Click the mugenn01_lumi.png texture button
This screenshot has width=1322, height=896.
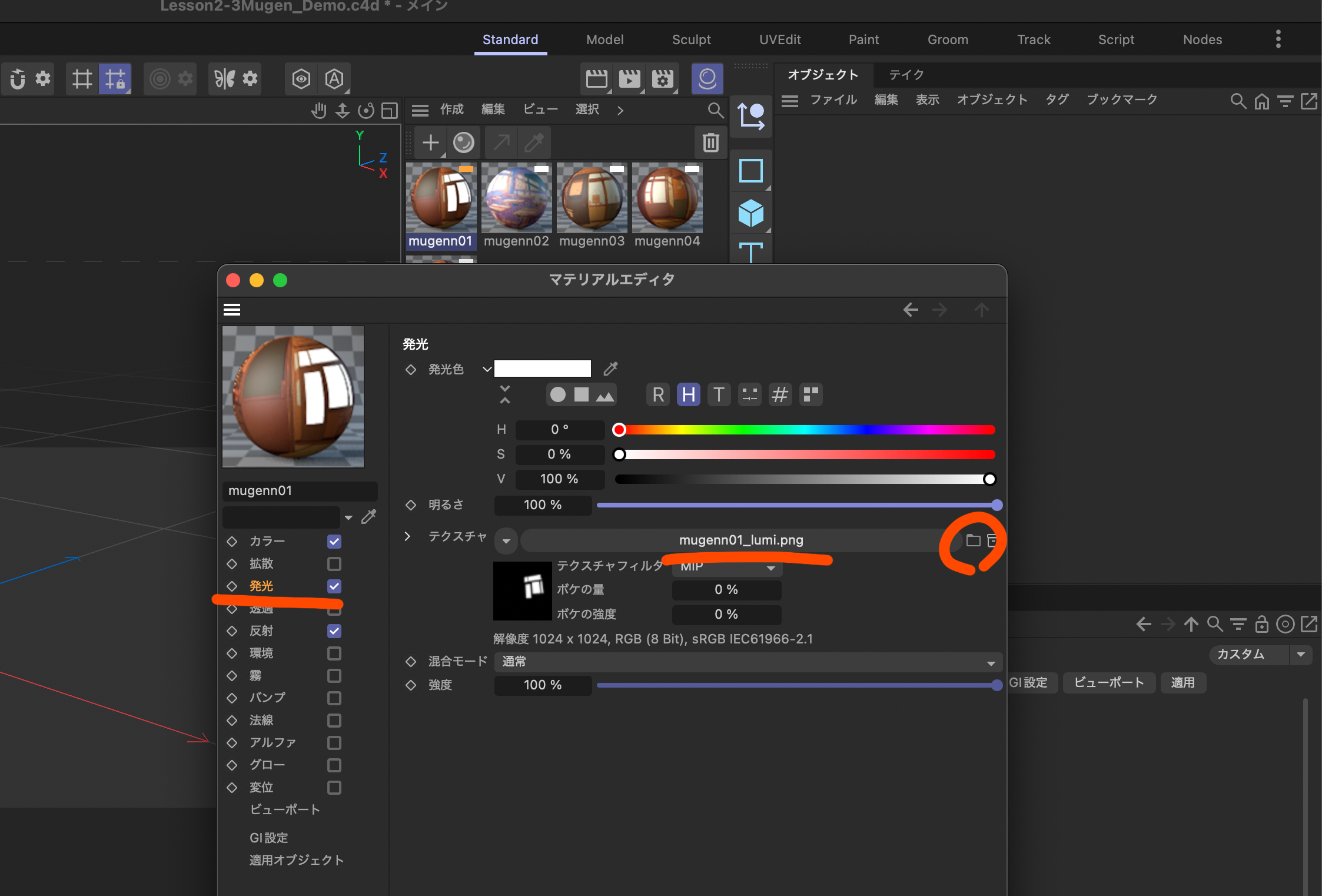point(740,540)
